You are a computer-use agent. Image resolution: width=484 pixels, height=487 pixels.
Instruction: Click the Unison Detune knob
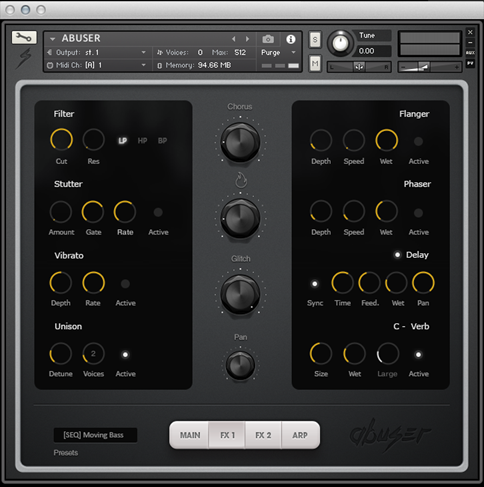pyautogui.click(x=61, y=354)
